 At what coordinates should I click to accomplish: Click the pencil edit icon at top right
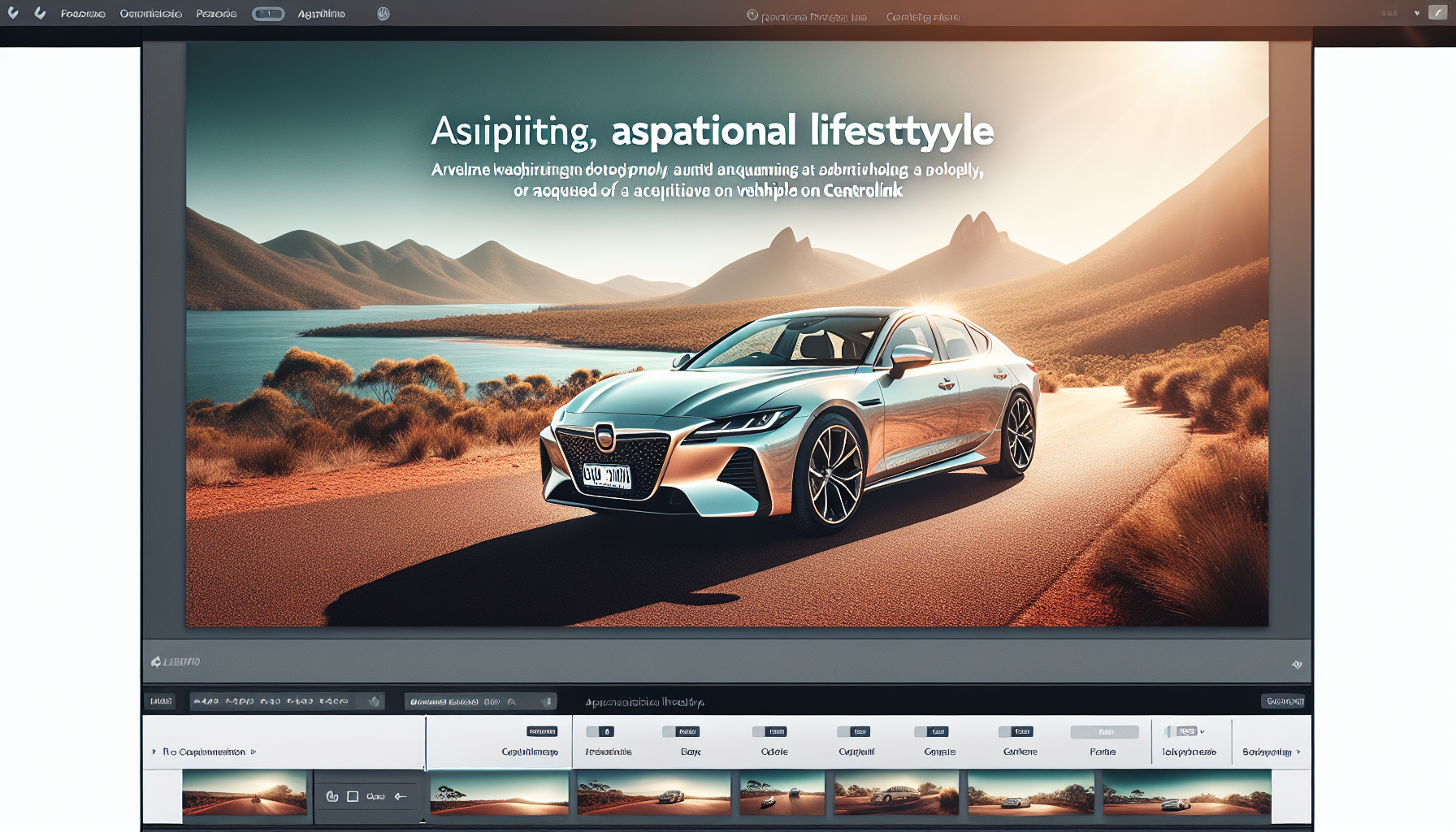(1437, 13)
